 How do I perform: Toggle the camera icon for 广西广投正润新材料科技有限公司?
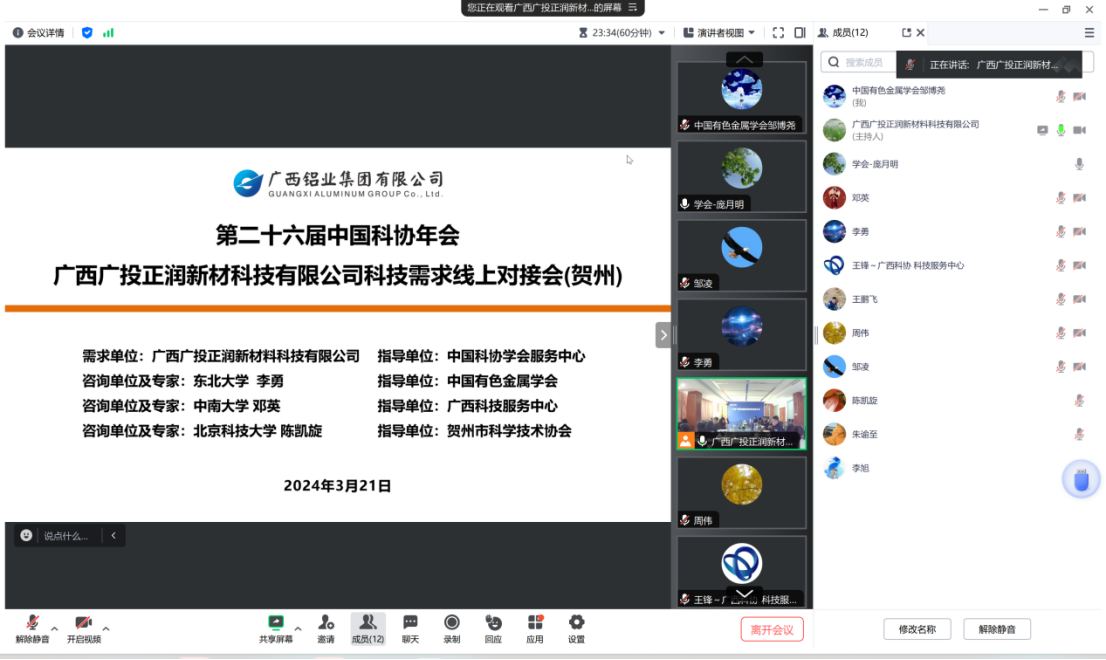pyautogui.click(x=1079, y=130)
